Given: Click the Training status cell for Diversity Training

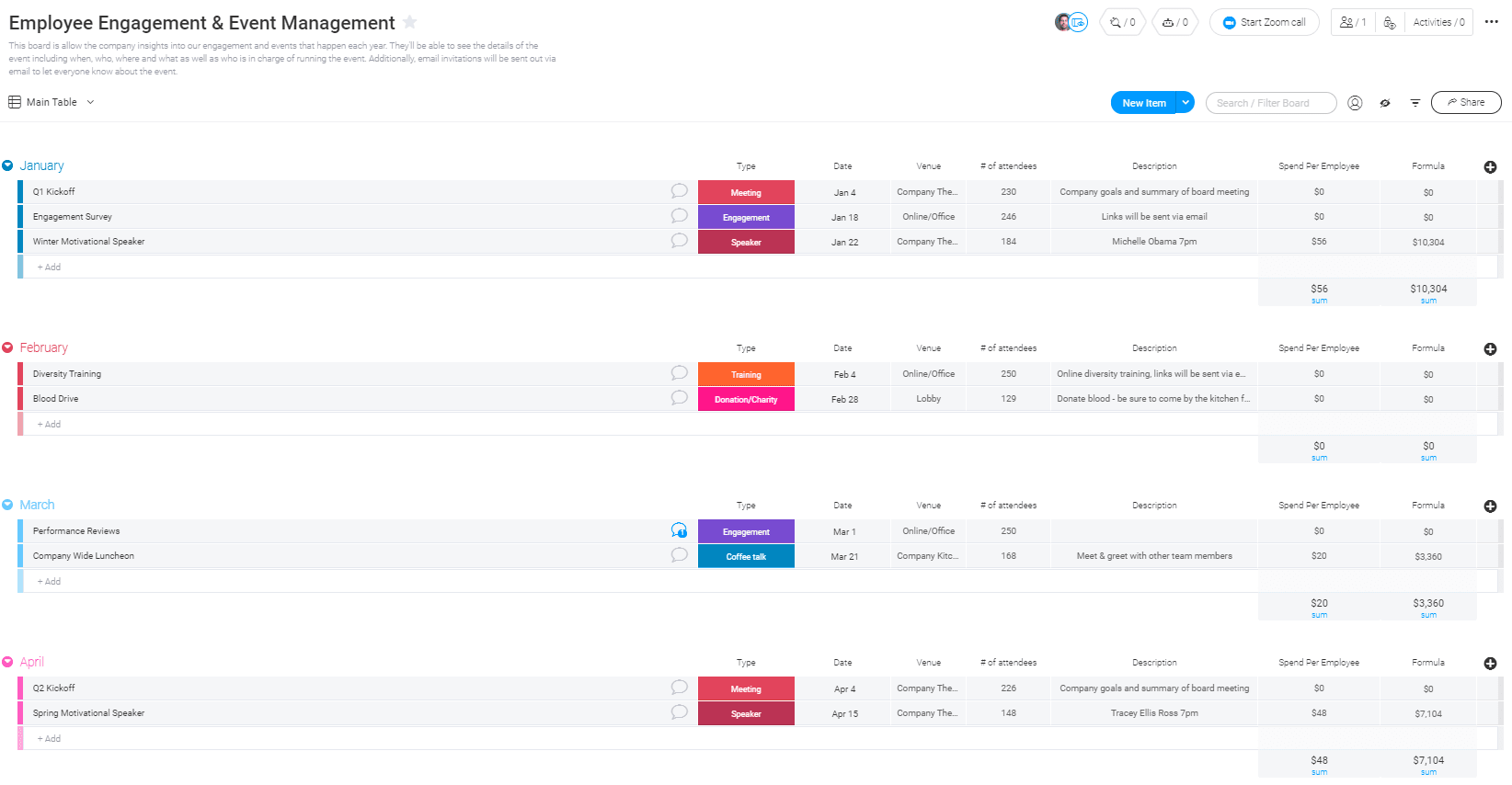Looking at the screenshot, I should click(x=746, y=374).
